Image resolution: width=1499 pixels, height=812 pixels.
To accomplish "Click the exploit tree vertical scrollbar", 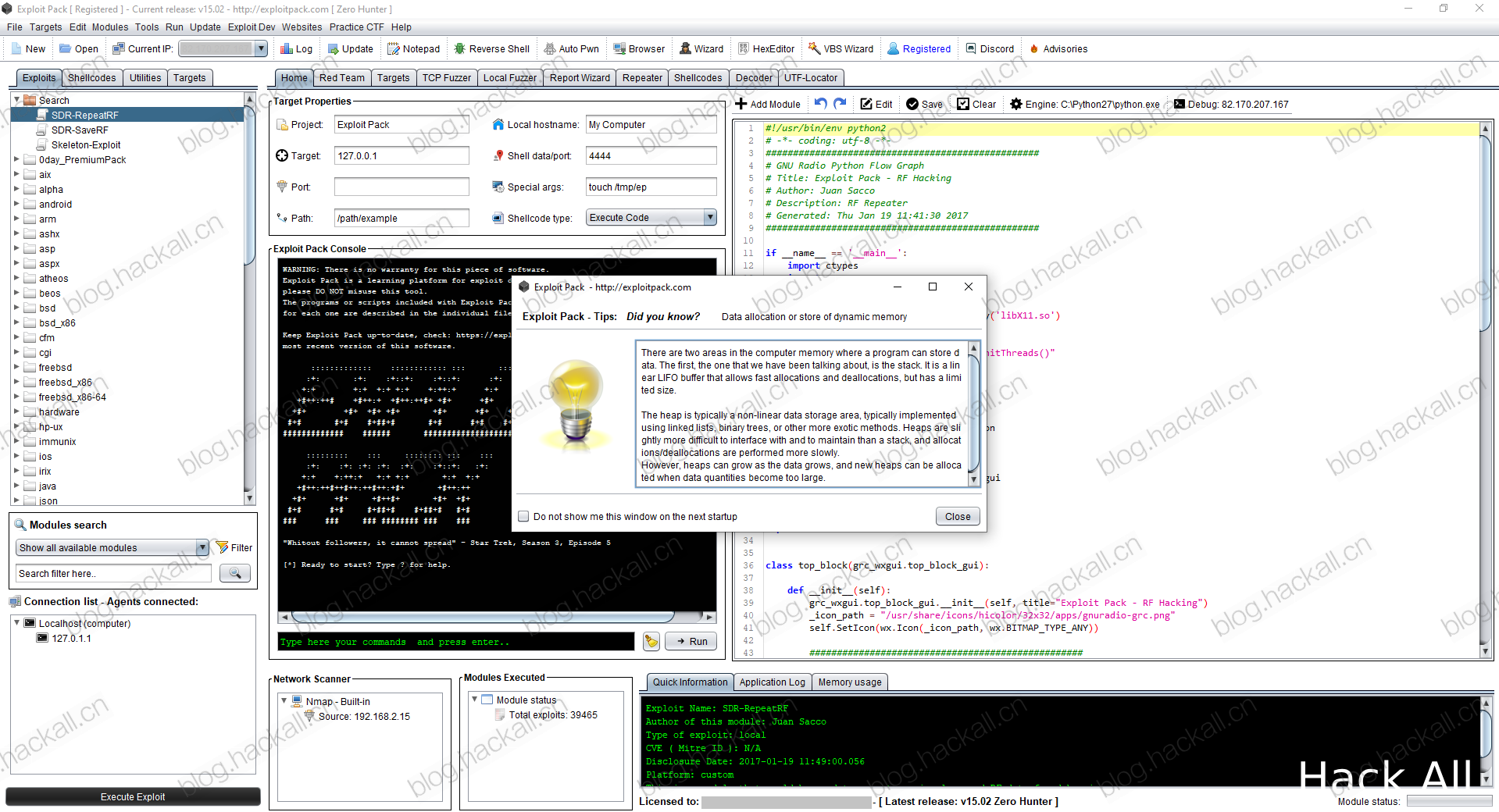I will (x=250, y=298).
